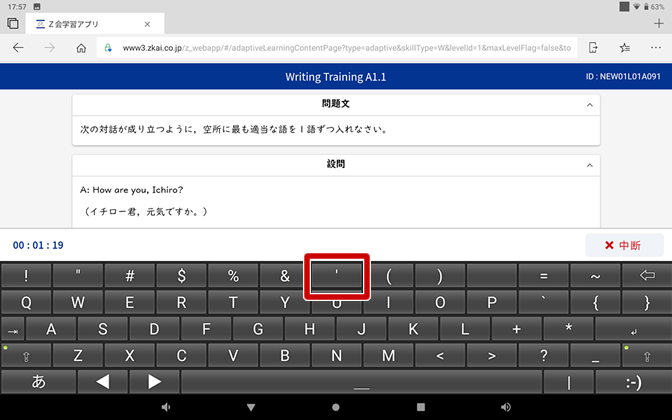Tap Android back triangle in navigation bar
This screenshot has height=420, width=672.
(251, 407)
